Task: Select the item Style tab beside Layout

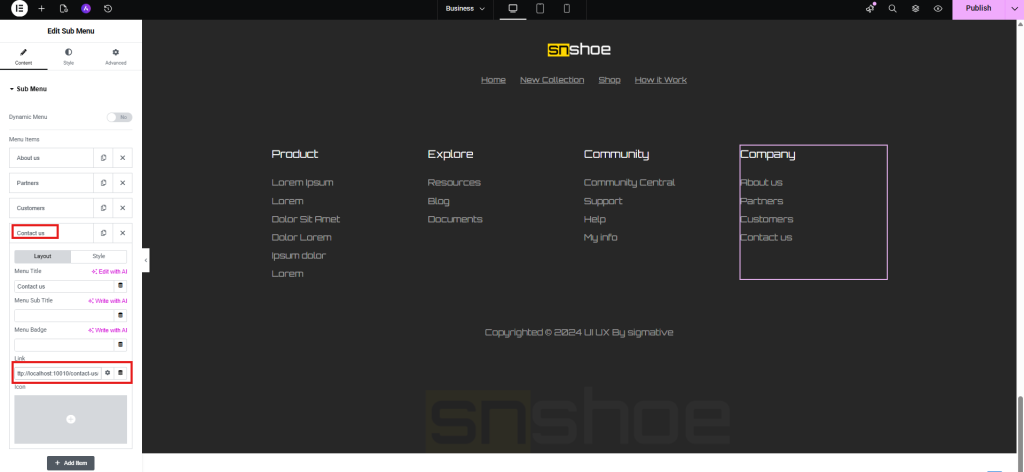Action: click(99, 257)
